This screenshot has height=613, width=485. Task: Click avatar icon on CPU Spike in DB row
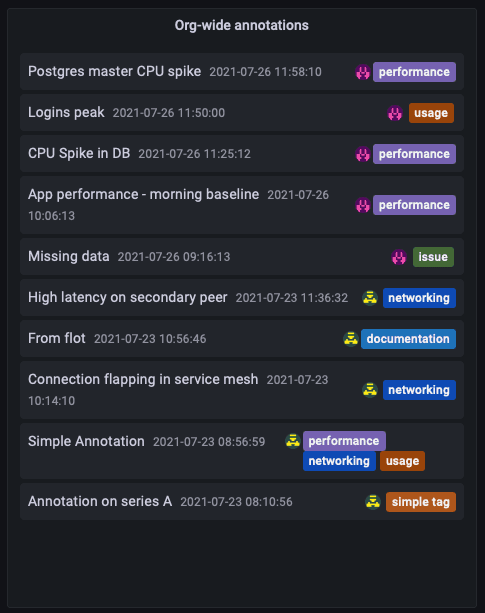[363, 154]
